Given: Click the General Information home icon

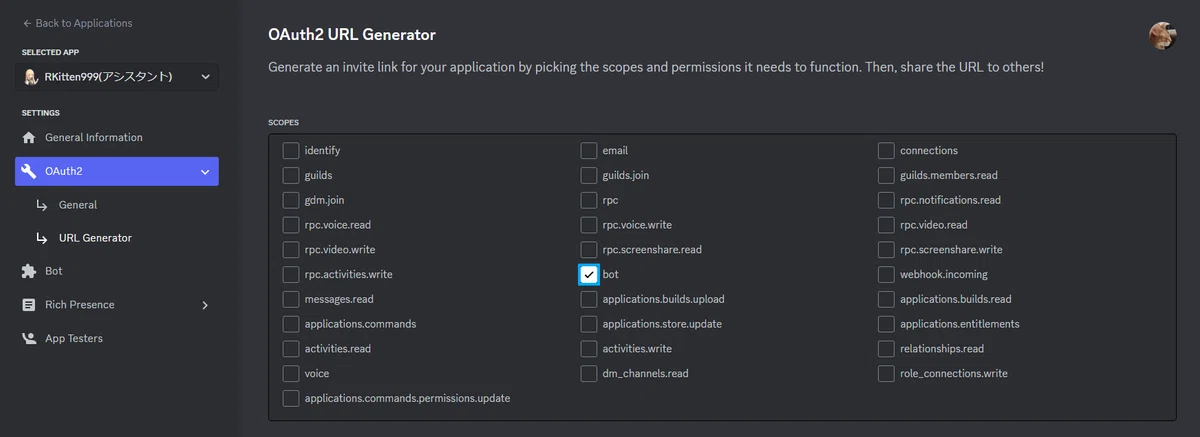Looking at the screenshot, I should point(29,138).
